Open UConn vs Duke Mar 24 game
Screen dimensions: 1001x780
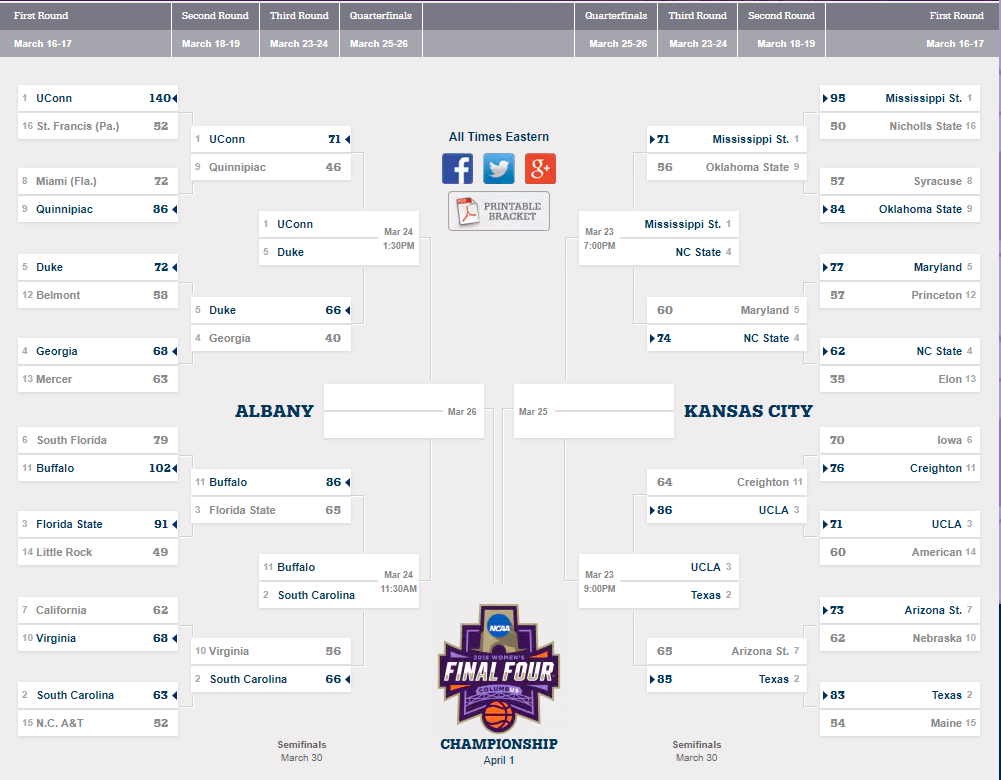pos(339,238)
